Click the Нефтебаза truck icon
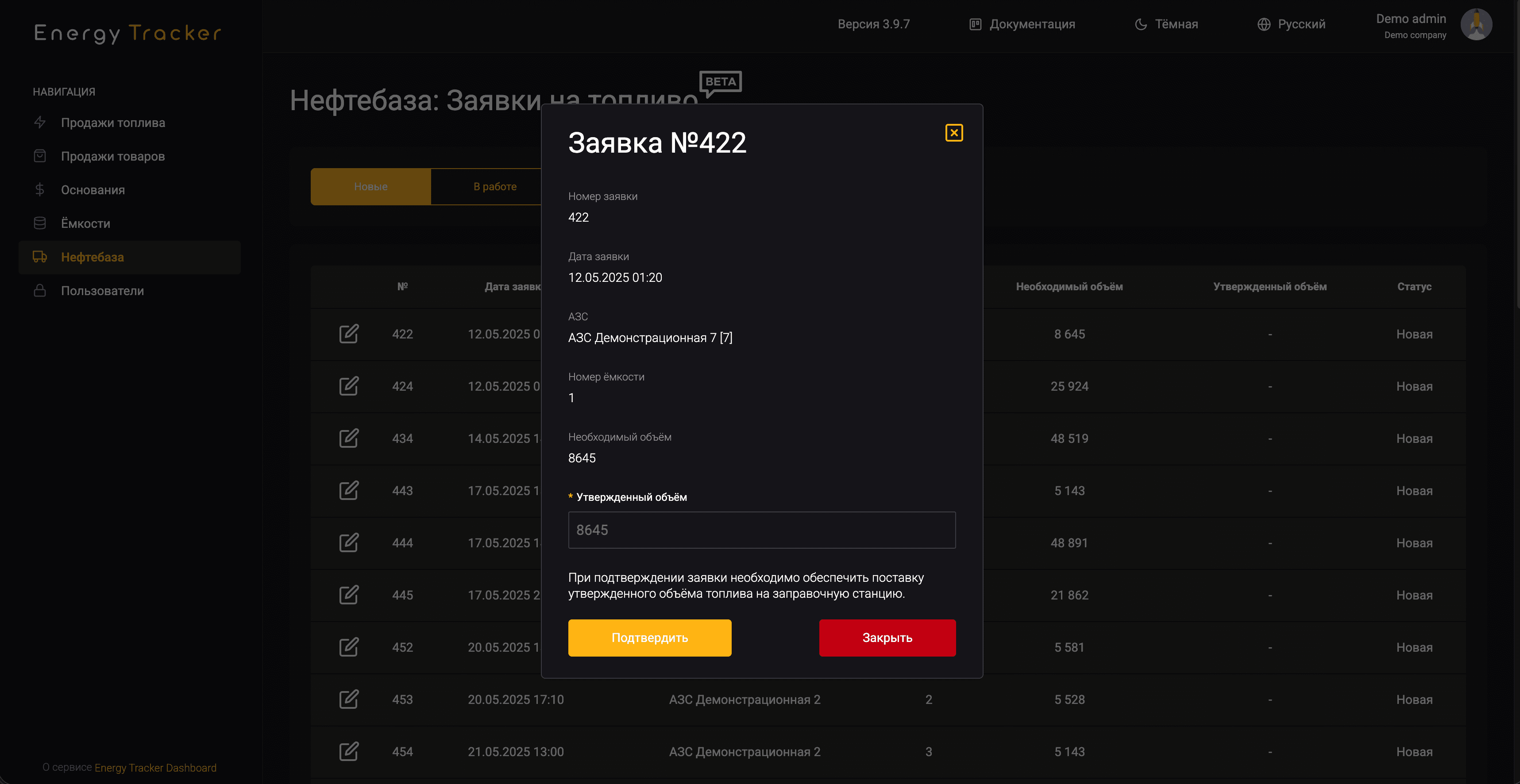This screenshot has width=1520, height=784. 39,257
